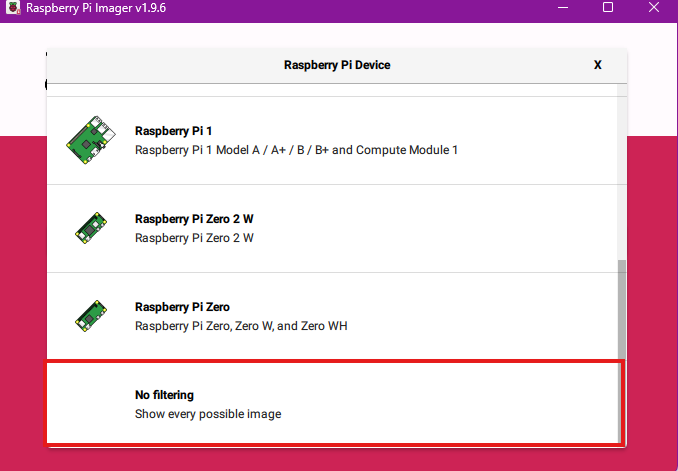
Task: Close the Raspberry Pi Device dialog with X
Action: (598, 65)
